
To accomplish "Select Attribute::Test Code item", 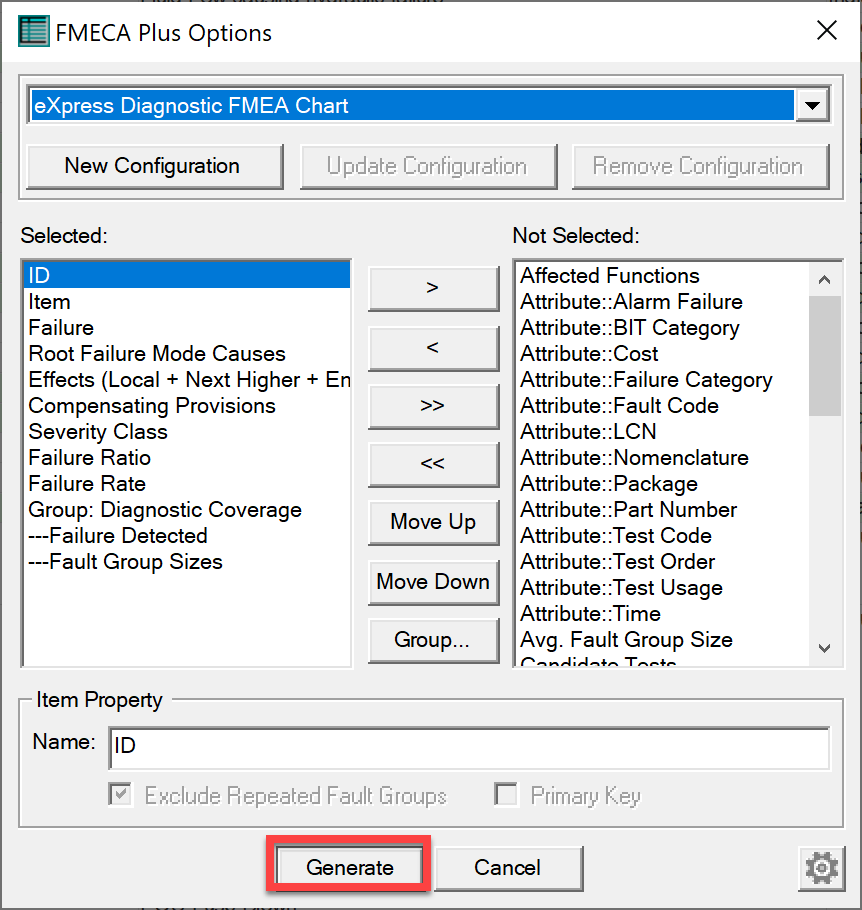I will pos(662,536).
